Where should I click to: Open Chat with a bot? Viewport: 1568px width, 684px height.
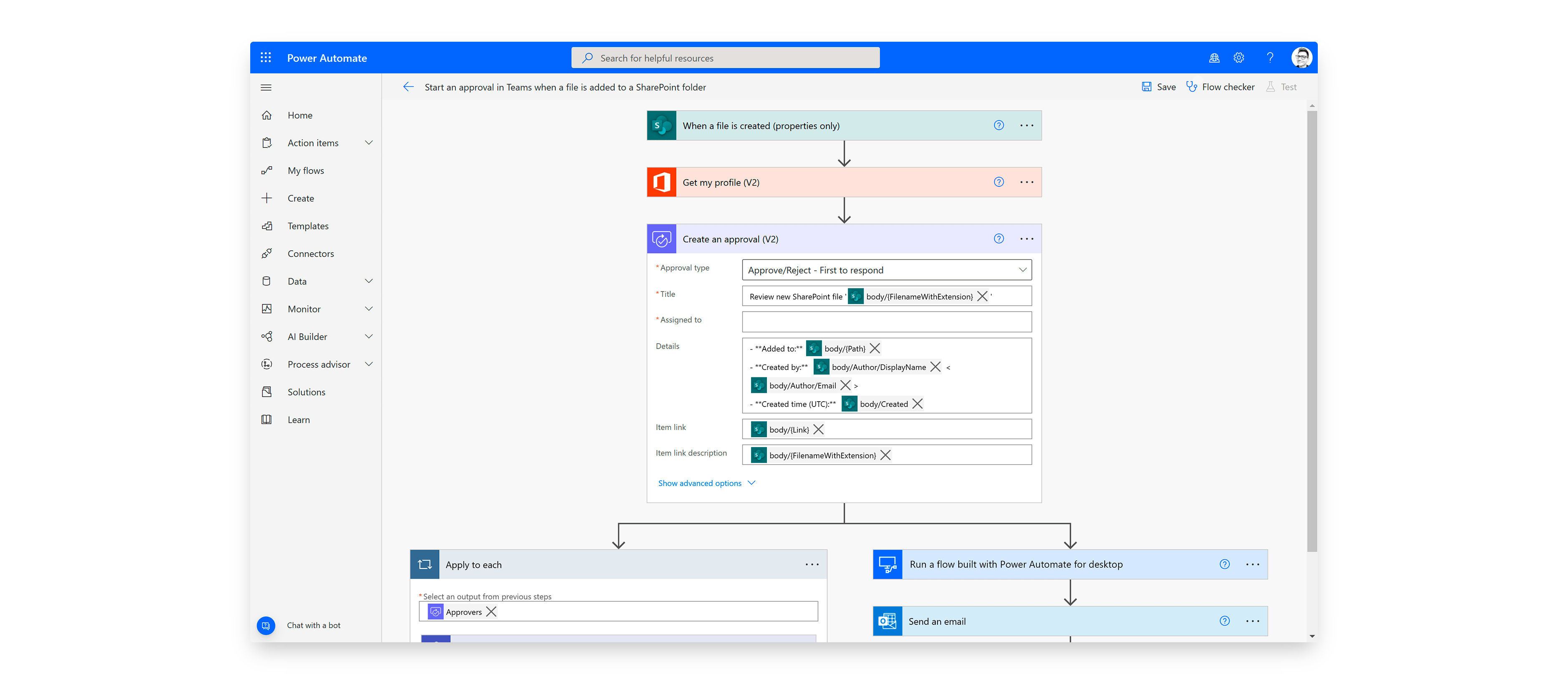[299, 626]
